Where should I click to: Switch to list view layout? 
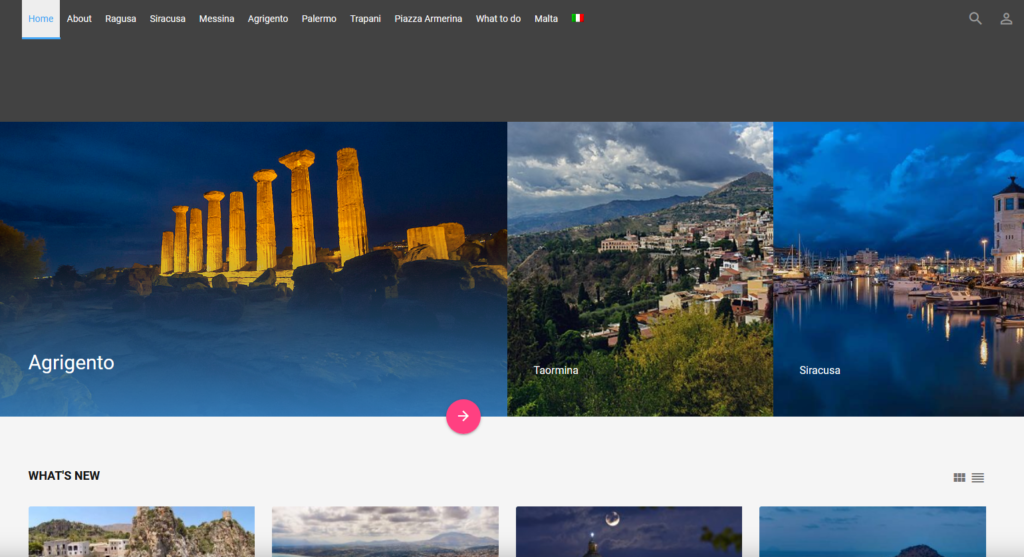[977, 477]
